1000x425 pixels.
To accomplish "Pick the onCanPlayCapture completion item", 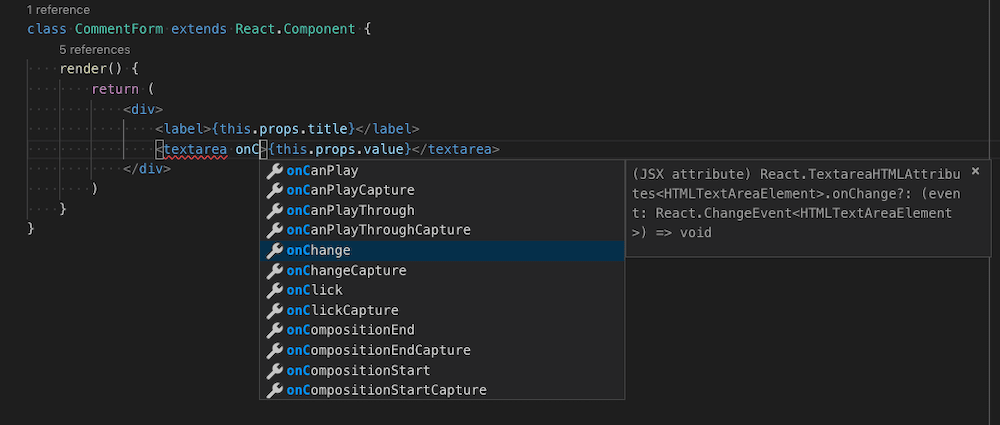I will click(x=350, y=190).
